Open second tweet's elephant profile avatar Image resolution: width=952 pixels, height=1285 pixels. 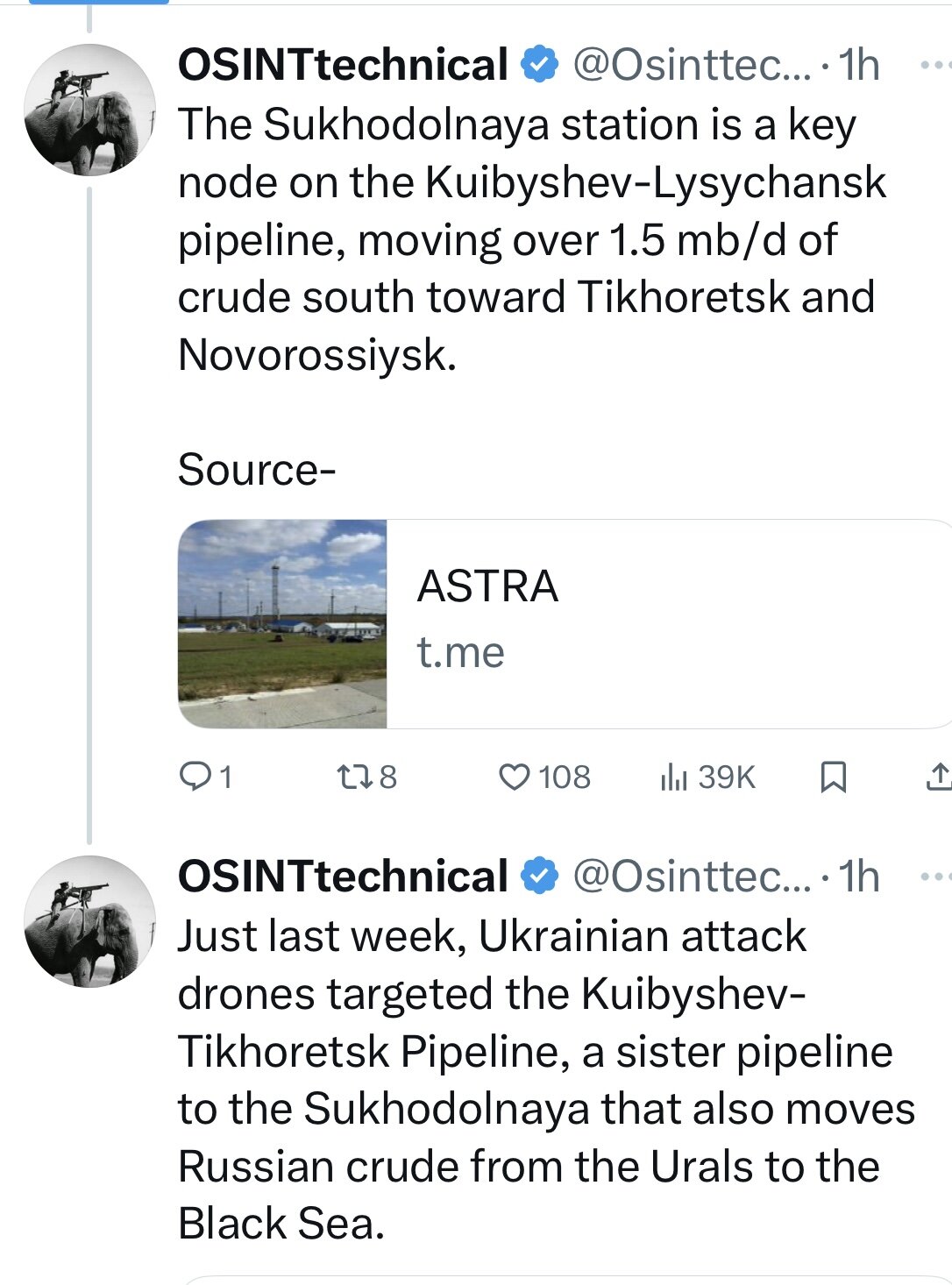click(89, 922)
